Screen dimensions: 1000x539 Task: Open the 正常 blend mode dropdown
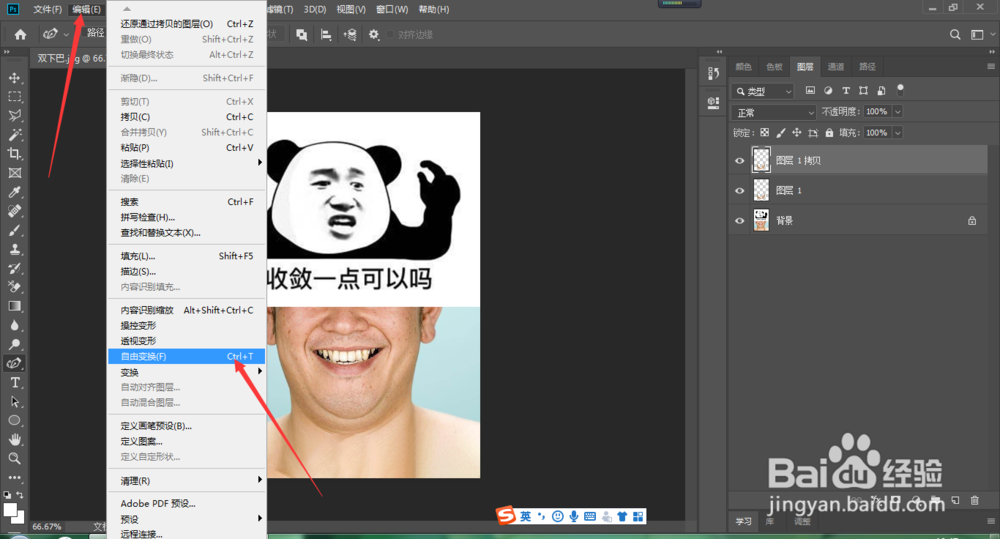pyautogui.click(x=774, y=112)
